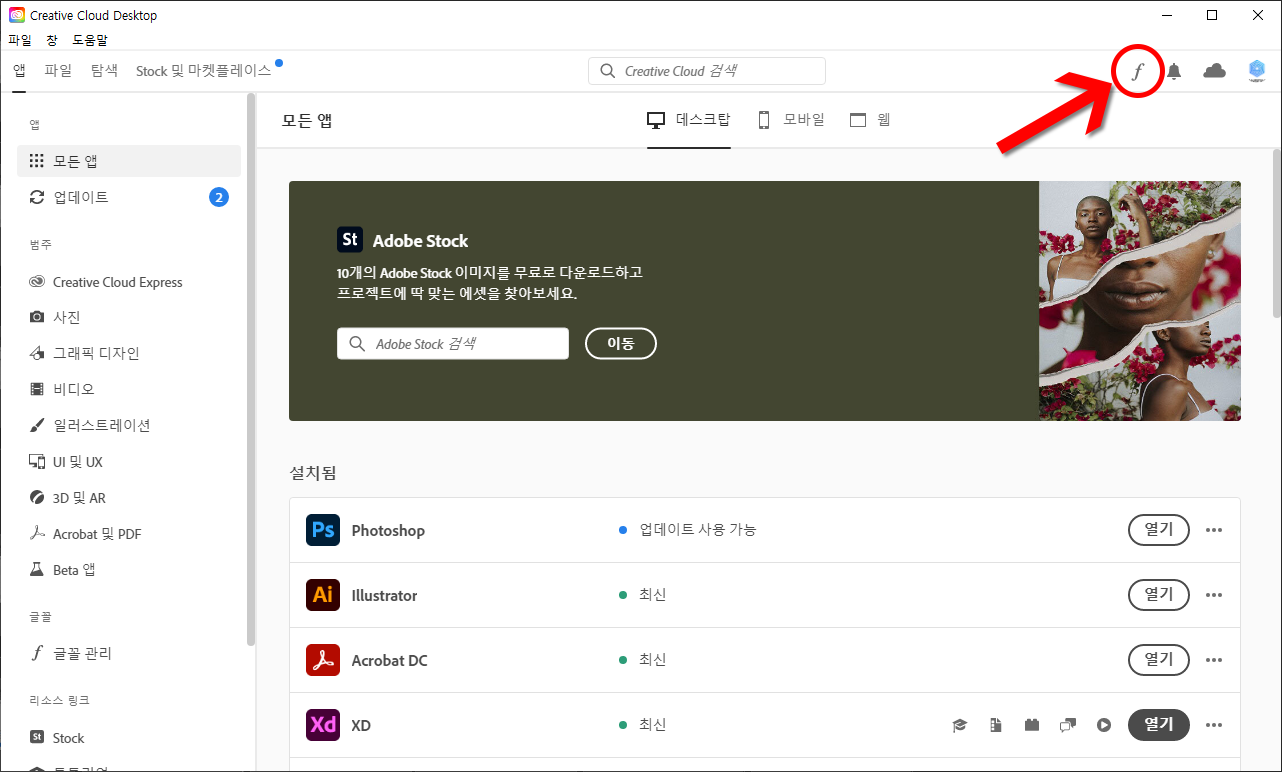The height and width of the screenshot is (772, 1282).
Task: Open the 파일 menu
Action: tap(20, 40)
